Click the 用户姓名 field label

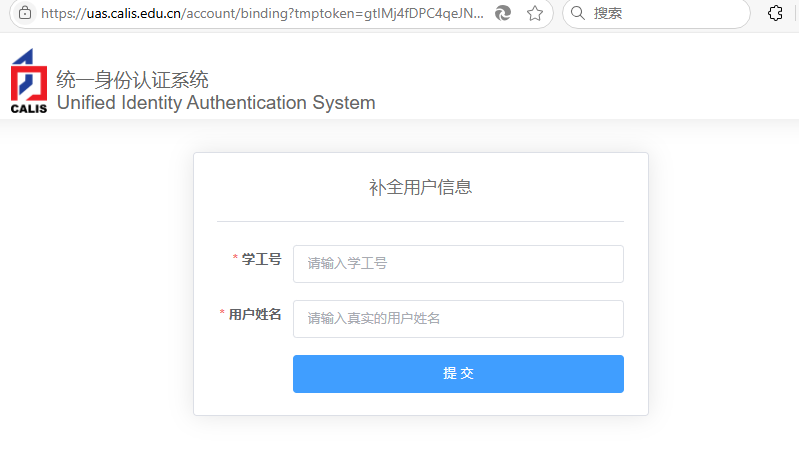click(x=255, y=314)
